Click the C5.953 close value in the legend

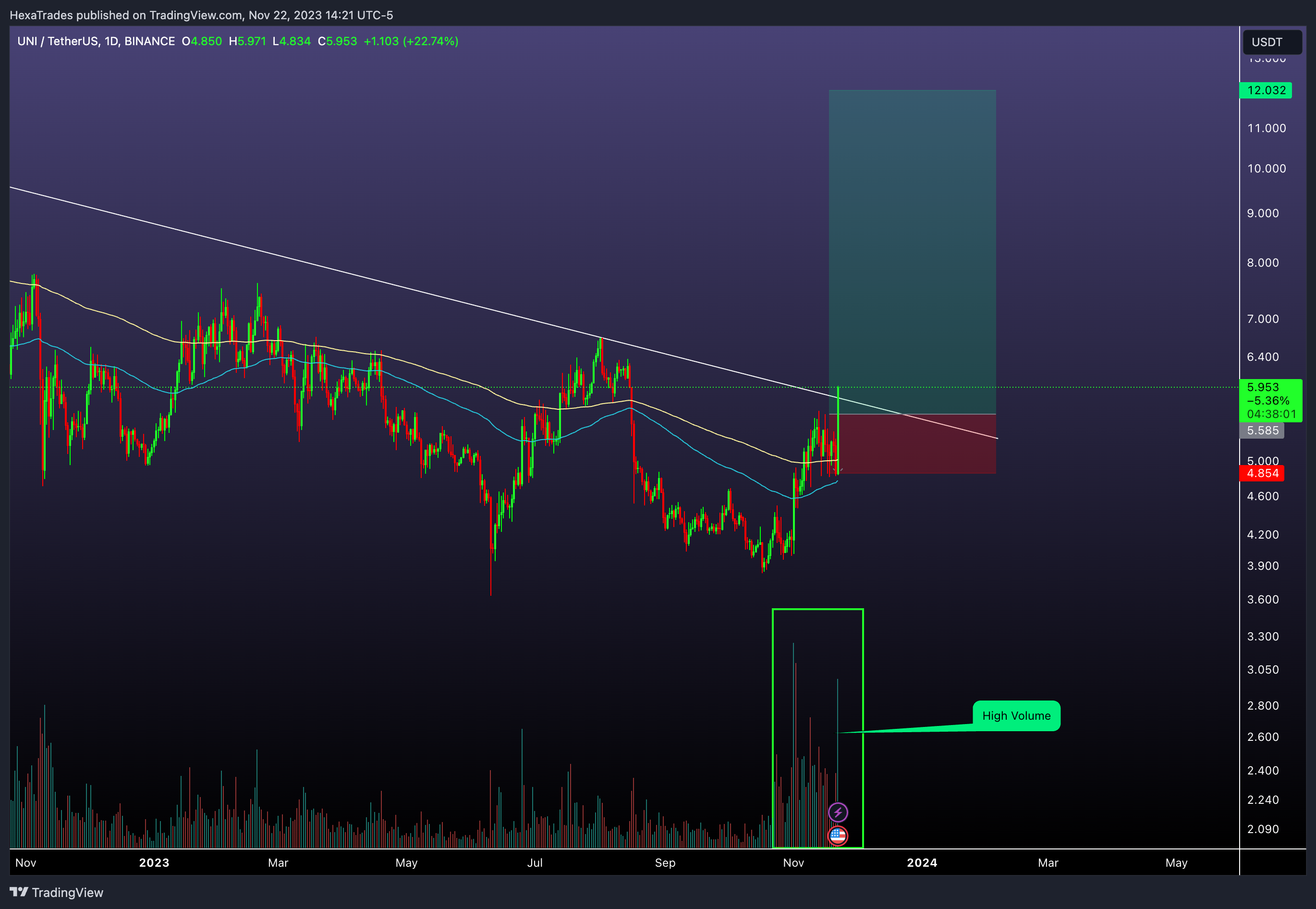pyautogui.click(x=337, y=41)
